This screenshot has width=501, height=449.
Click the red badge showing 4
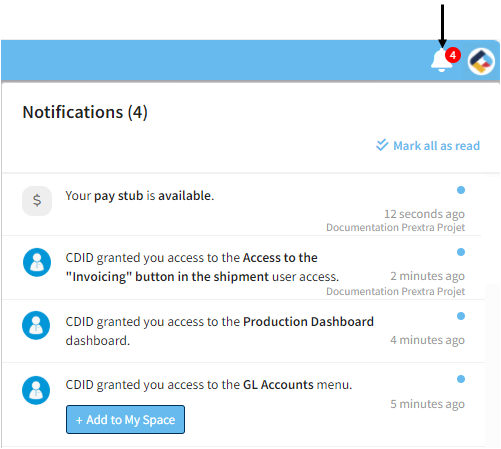453,55
